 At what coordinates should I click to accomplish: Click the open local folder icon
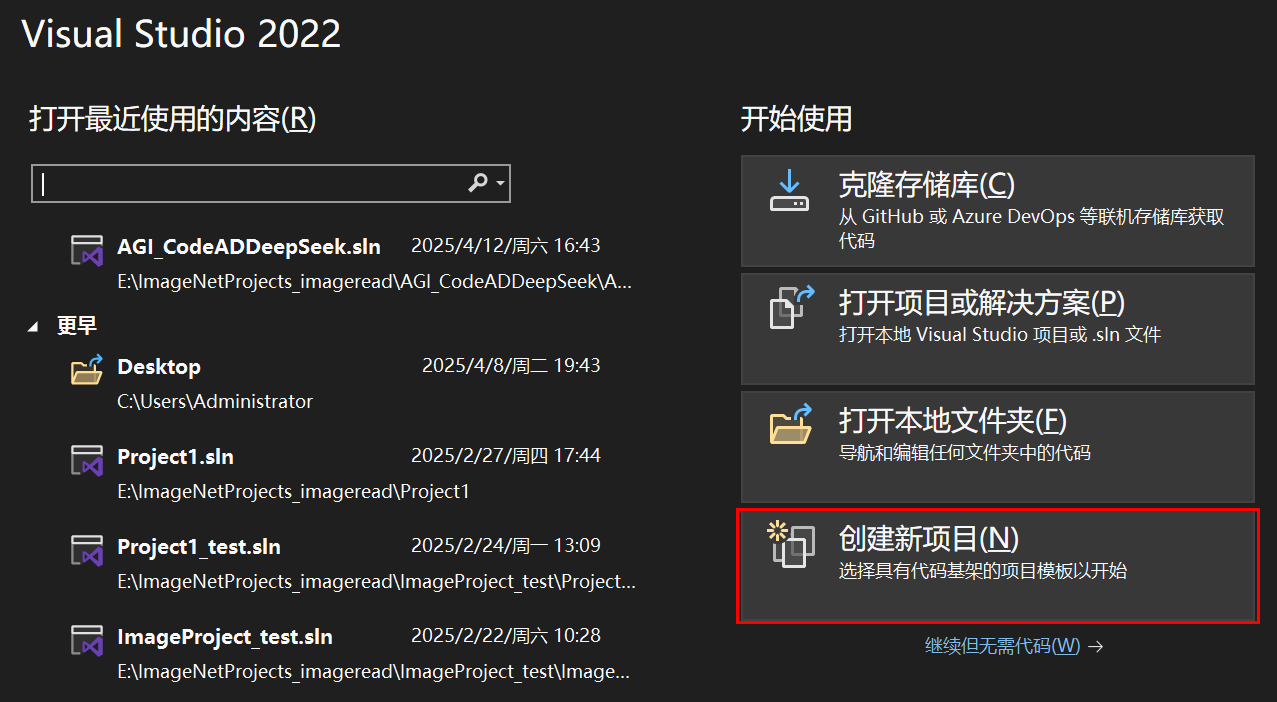pos(789,424)
